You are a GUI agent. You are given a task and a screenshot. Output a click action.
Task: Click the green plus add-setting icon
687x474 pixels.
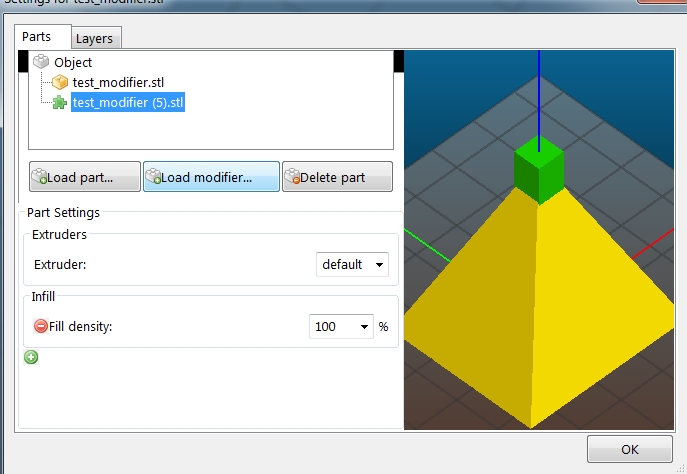coord(31,357)
